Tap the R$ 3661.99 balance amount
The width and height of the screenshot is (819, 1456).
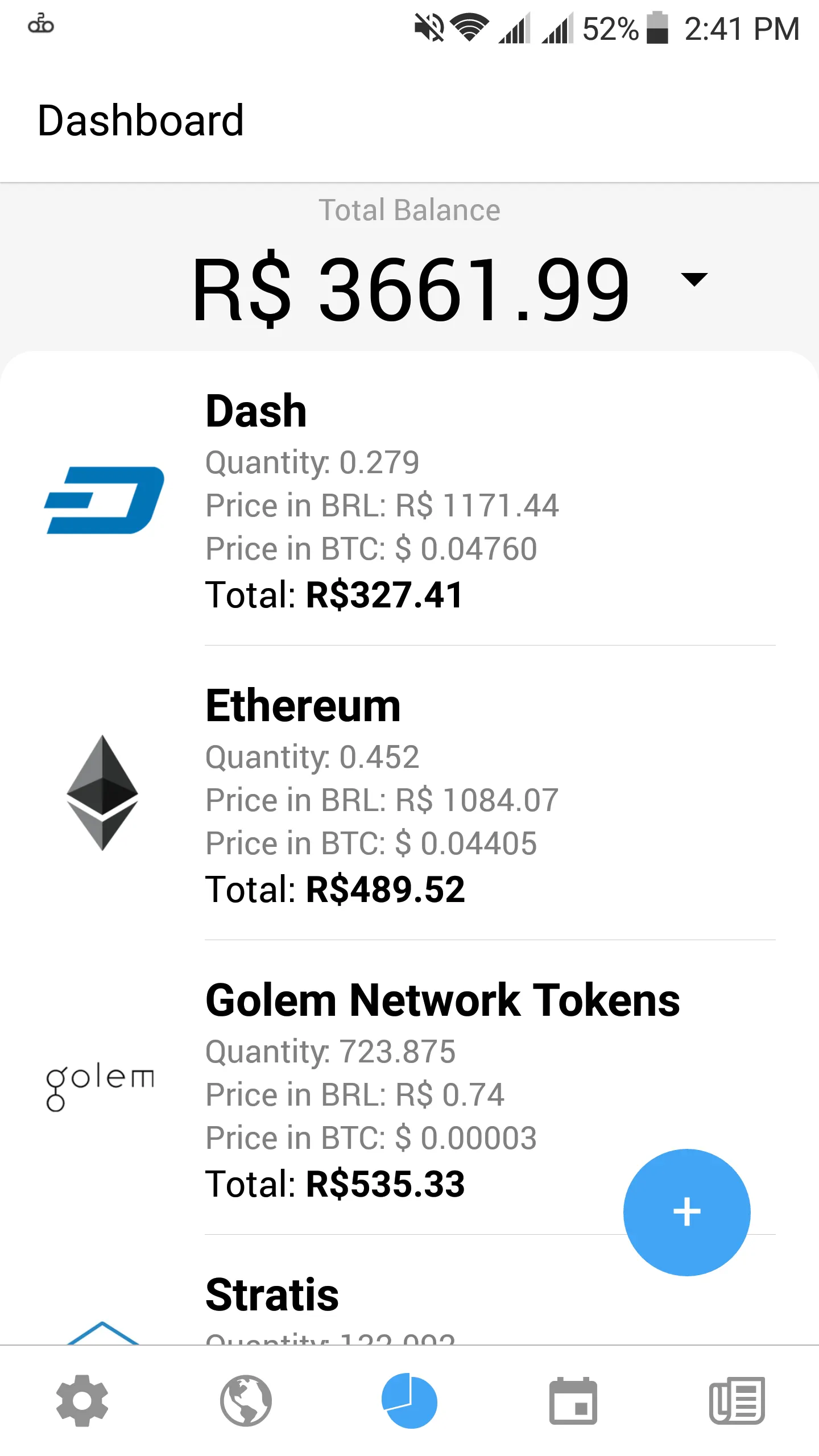[x=411, y=289]
